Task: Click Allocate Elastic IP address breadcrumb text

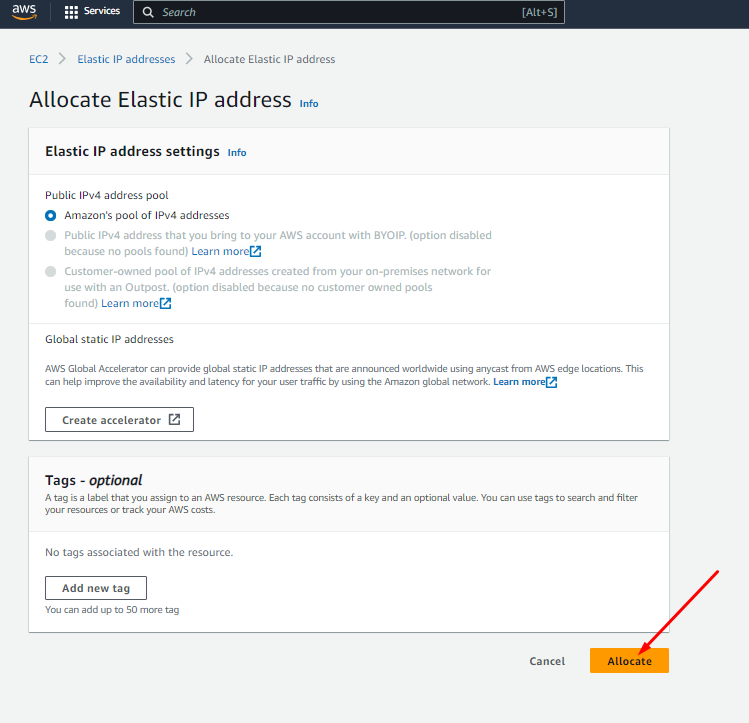Action: click(269, 59)
